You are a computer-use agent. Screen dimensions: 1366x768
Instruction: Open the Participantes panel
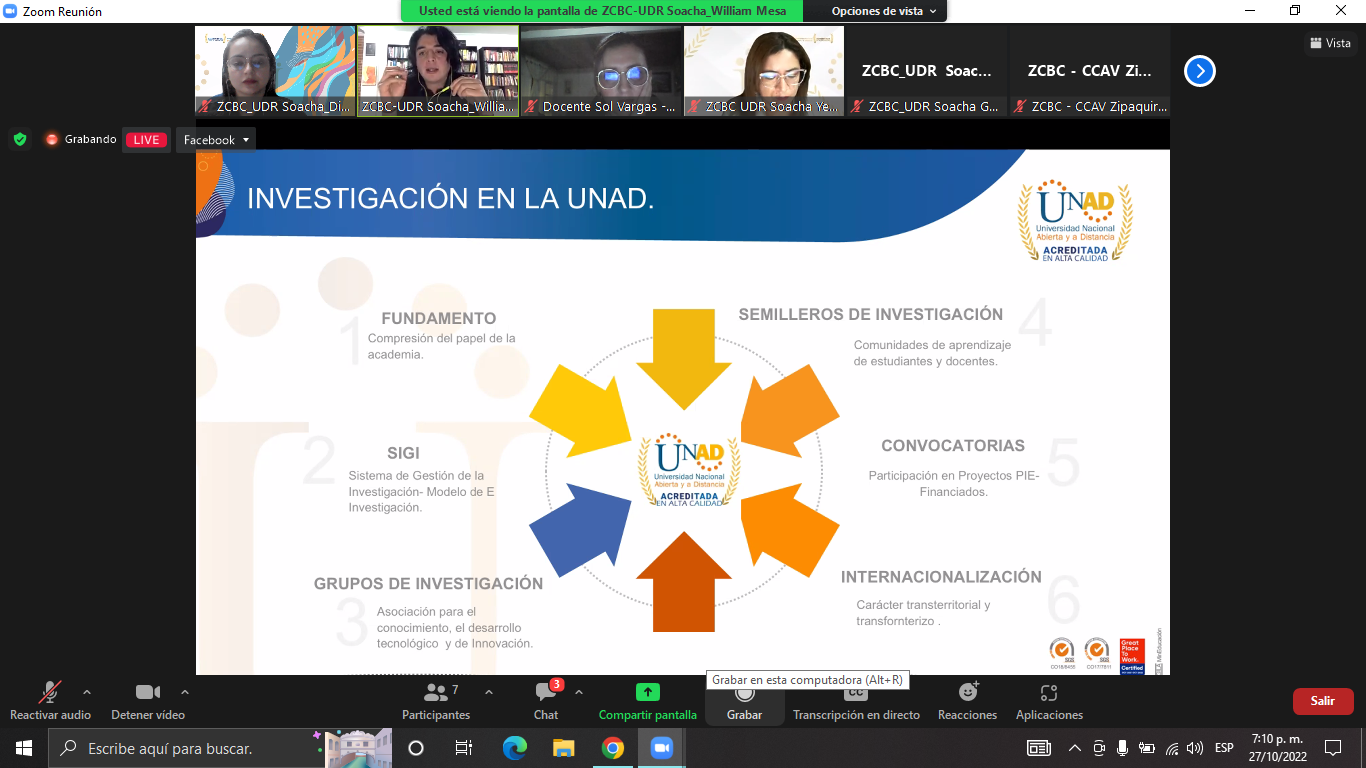coord(436,701)
